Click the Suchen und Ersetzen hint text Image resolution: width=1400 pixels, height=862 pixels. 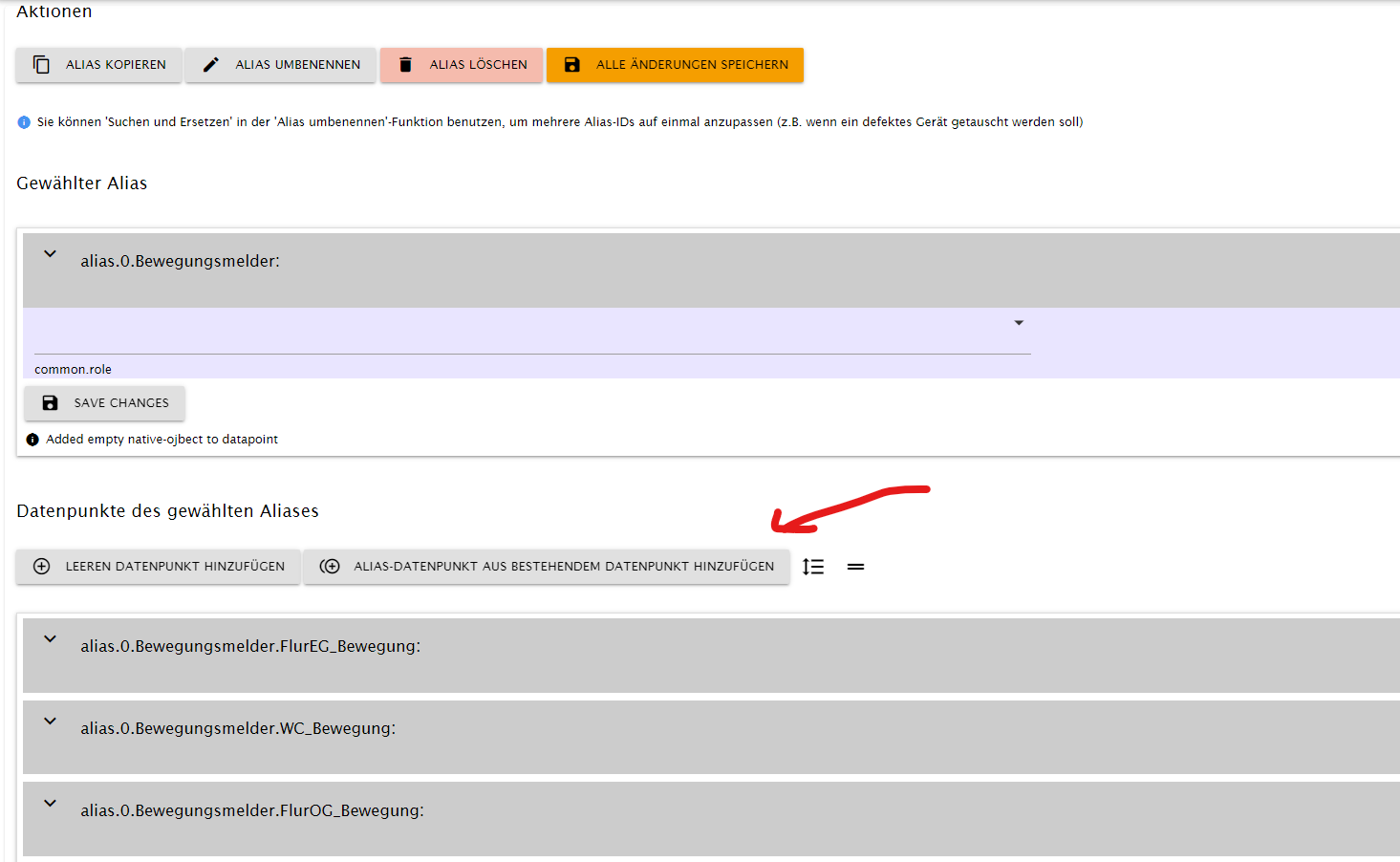pyautogui.click(x=560, y=122)
